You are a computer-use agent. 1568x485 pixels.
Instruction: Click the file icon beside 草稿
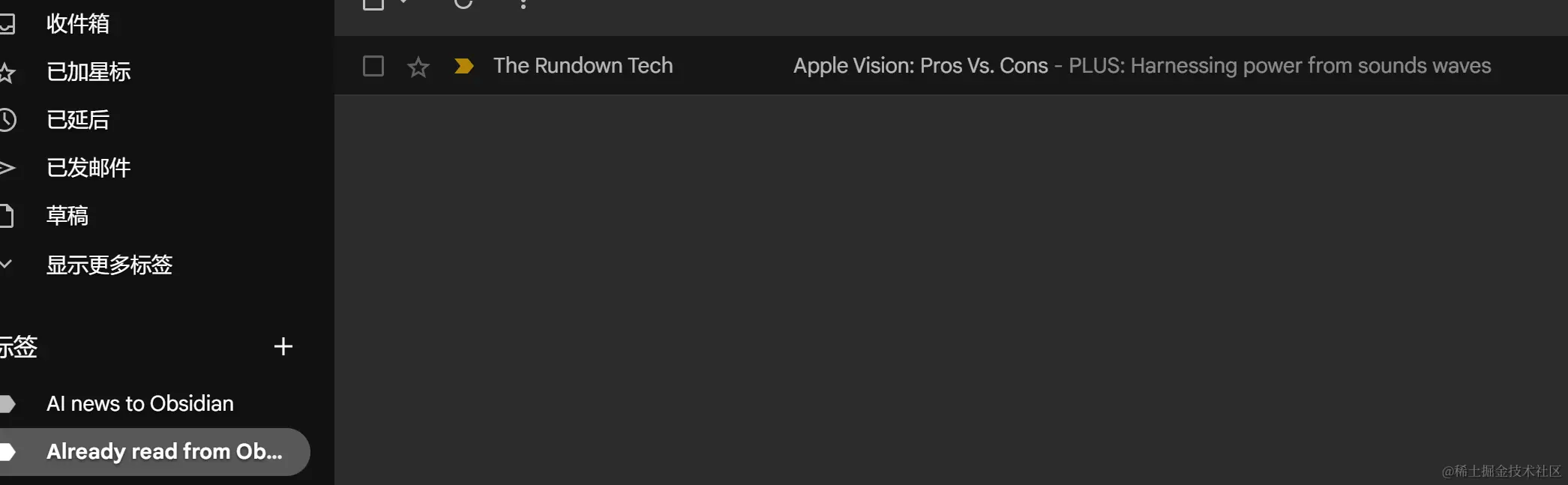coord(6,216)
